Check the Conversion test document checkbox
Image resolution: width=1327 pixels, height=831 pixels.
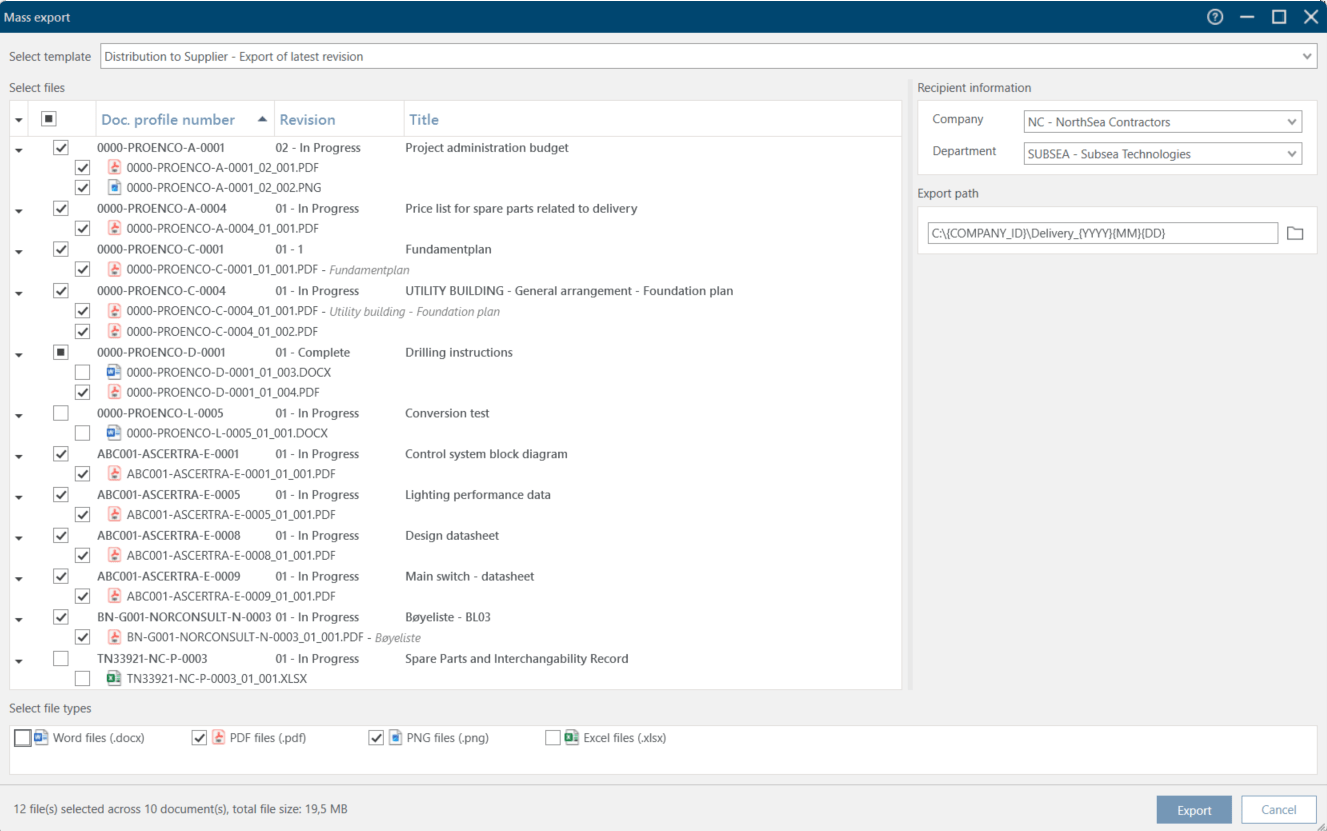coord(61,412)
